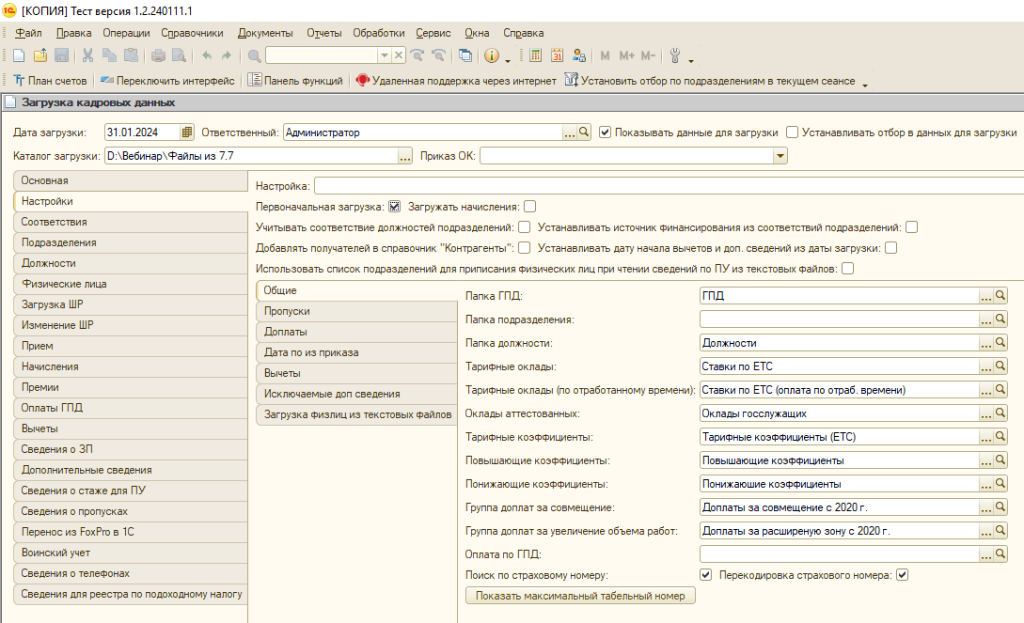Switch to the Физические лица tab
1024x623 pixels.
[64, 284]
